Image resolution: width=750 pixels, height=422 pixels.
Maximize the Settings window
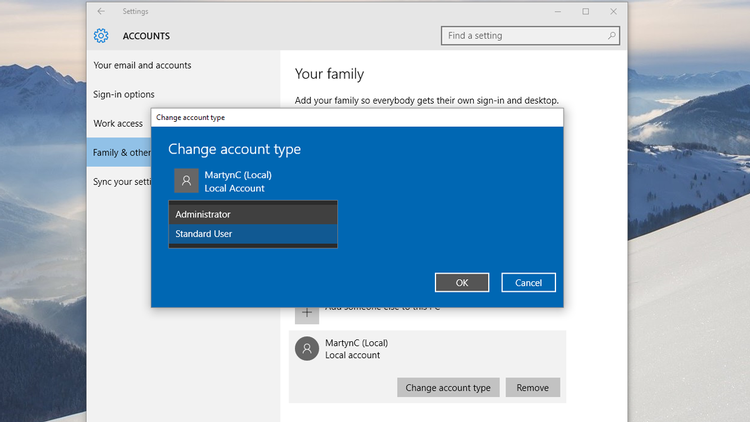pos(585,11)
